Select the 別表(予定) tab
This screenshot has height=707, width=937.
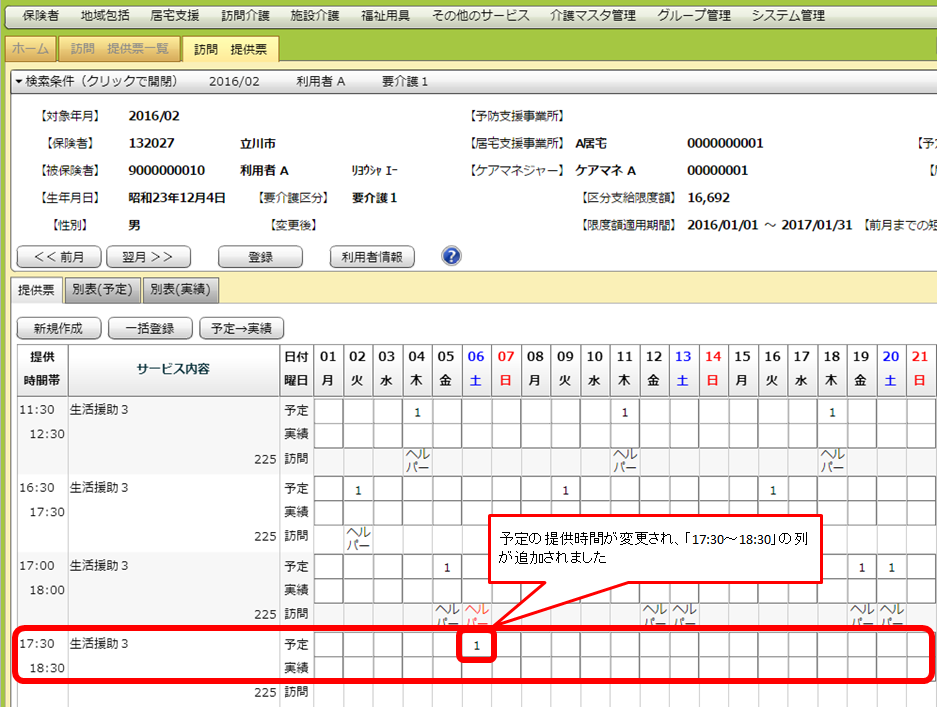point(101,290)
